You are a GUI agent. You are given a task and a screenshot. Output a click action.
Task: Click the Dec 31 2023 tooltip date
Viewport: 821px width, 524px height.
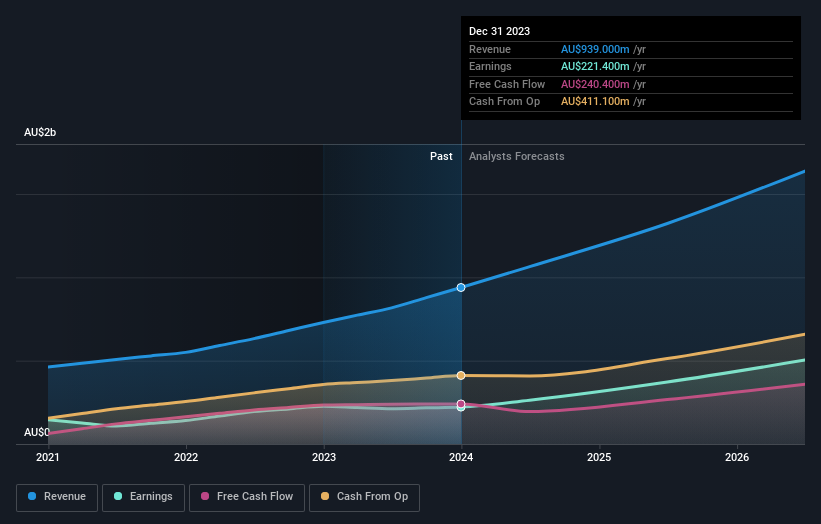(500, 31)
